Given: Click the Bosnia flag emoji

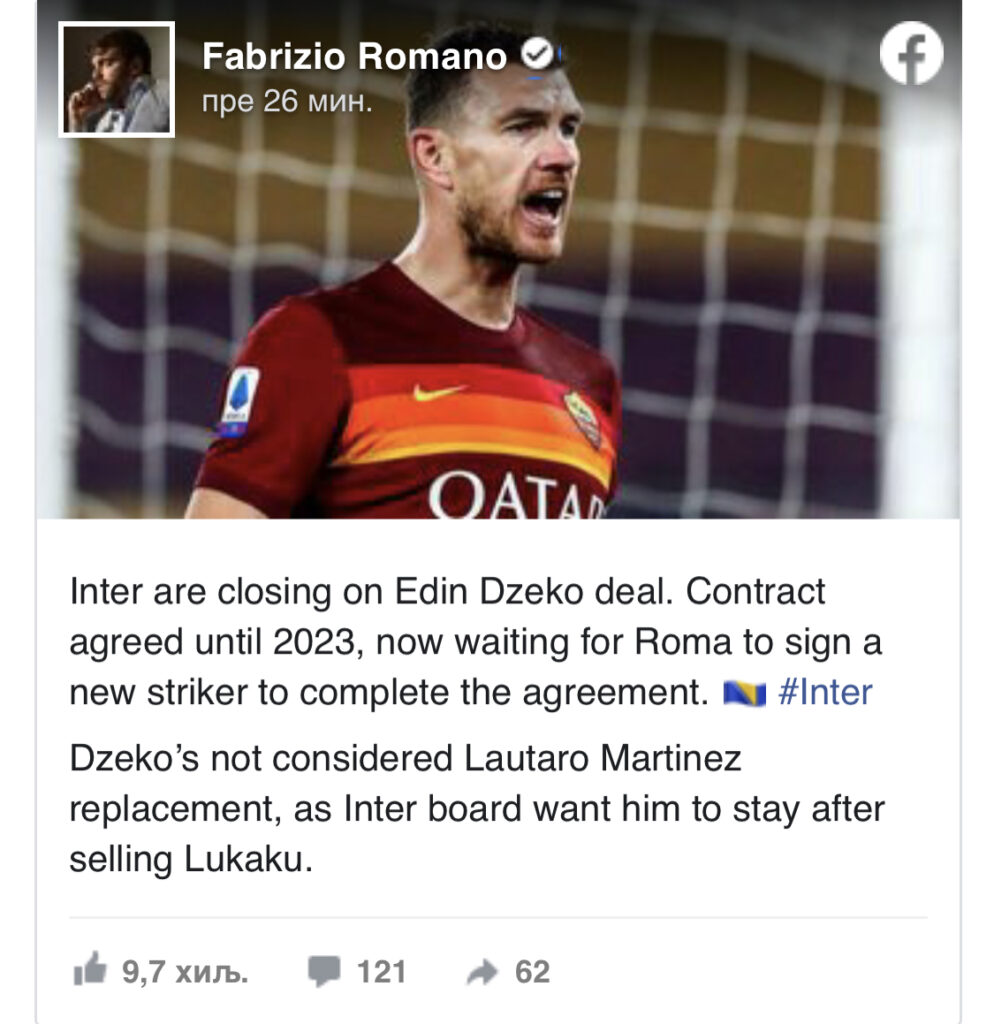Looking at the screenshot, I should (745, 693).
